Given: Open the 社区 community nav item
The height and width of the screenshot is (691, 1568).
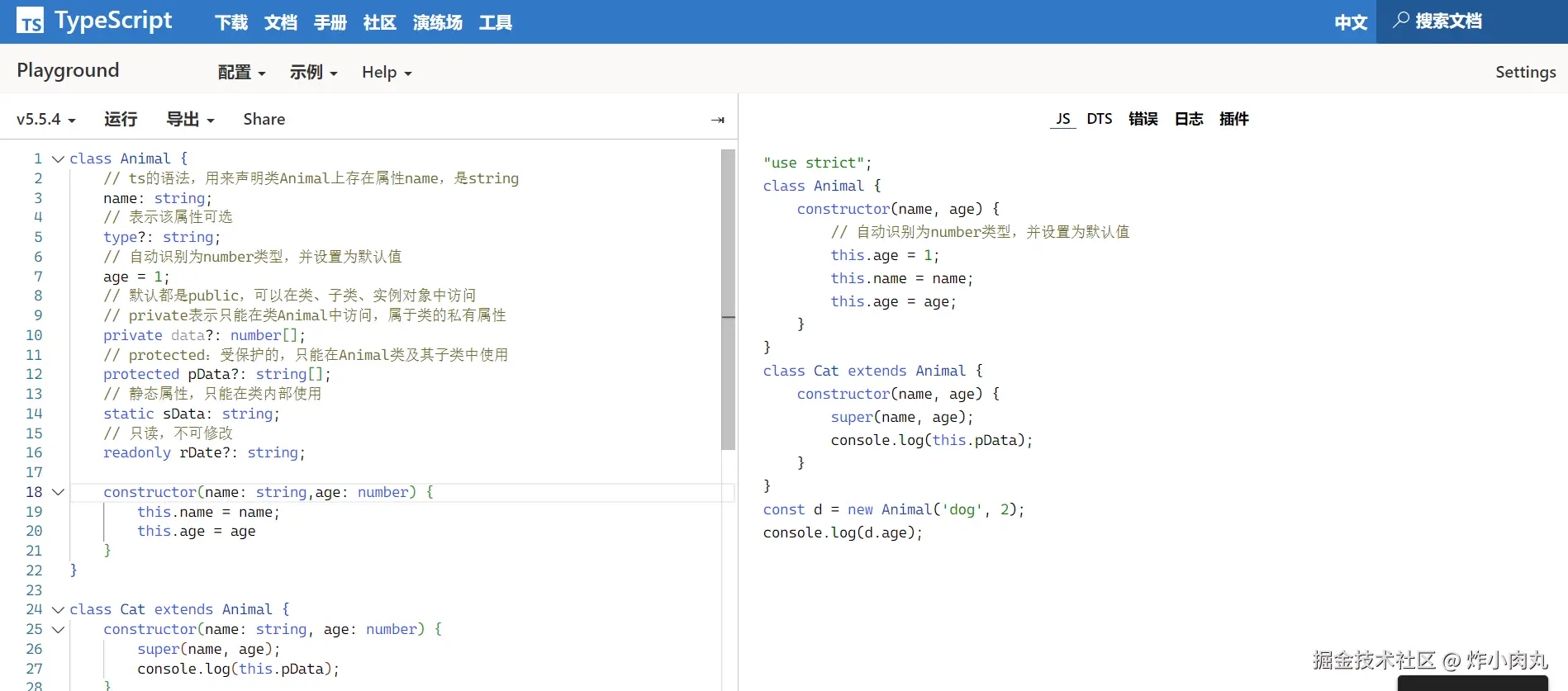Looking at the screenshot, I should (x=380, y=22).
